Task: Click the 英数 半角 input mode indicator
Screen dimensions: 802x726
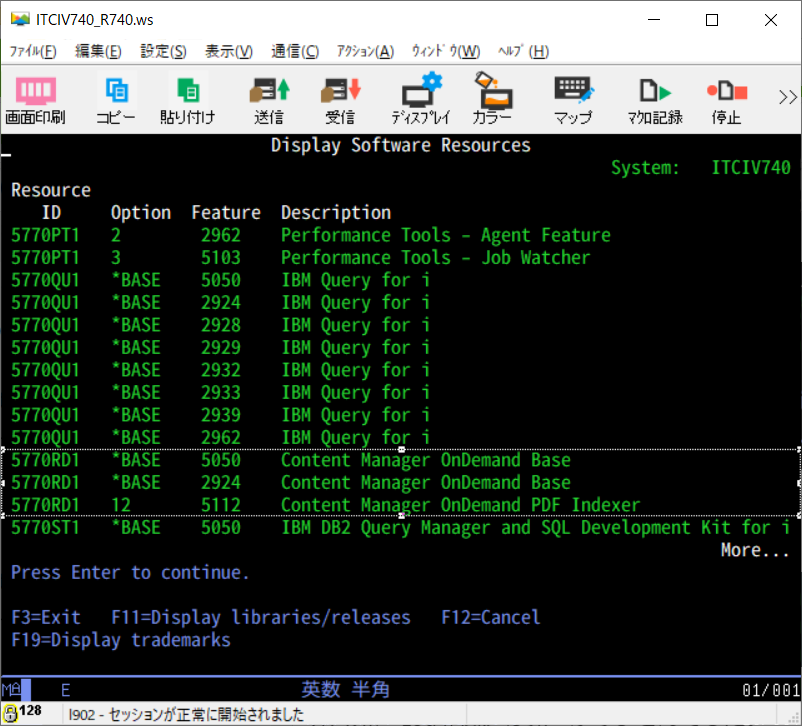Action: [345, 690]
